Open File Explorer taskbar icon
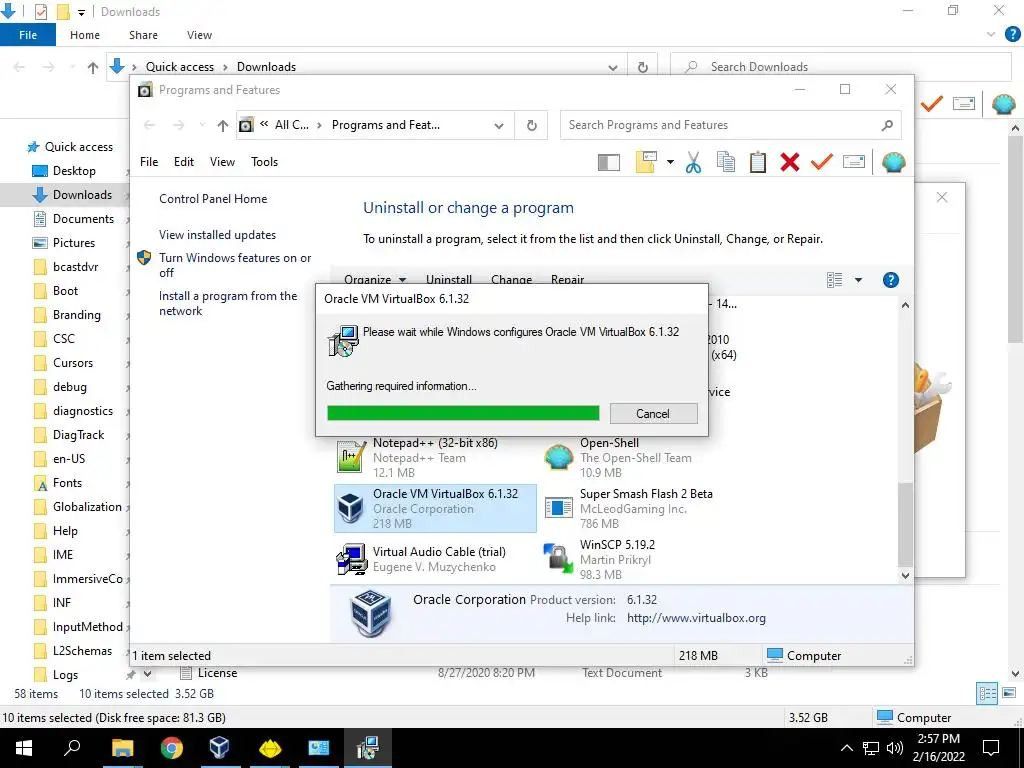 coord(122,748)
